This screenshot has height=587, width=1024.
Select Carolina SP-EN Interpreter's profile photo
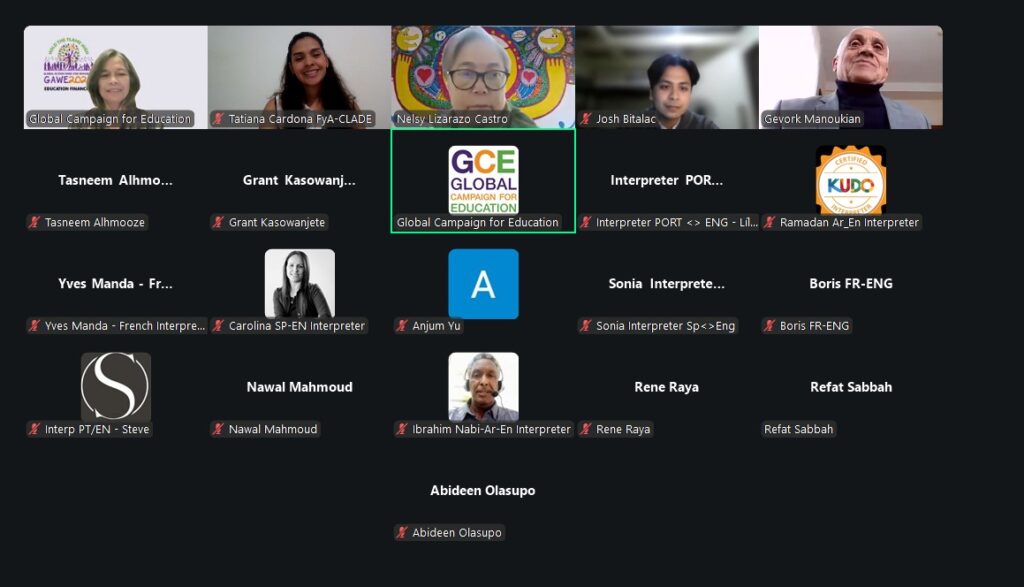click(x=300, y=283)
